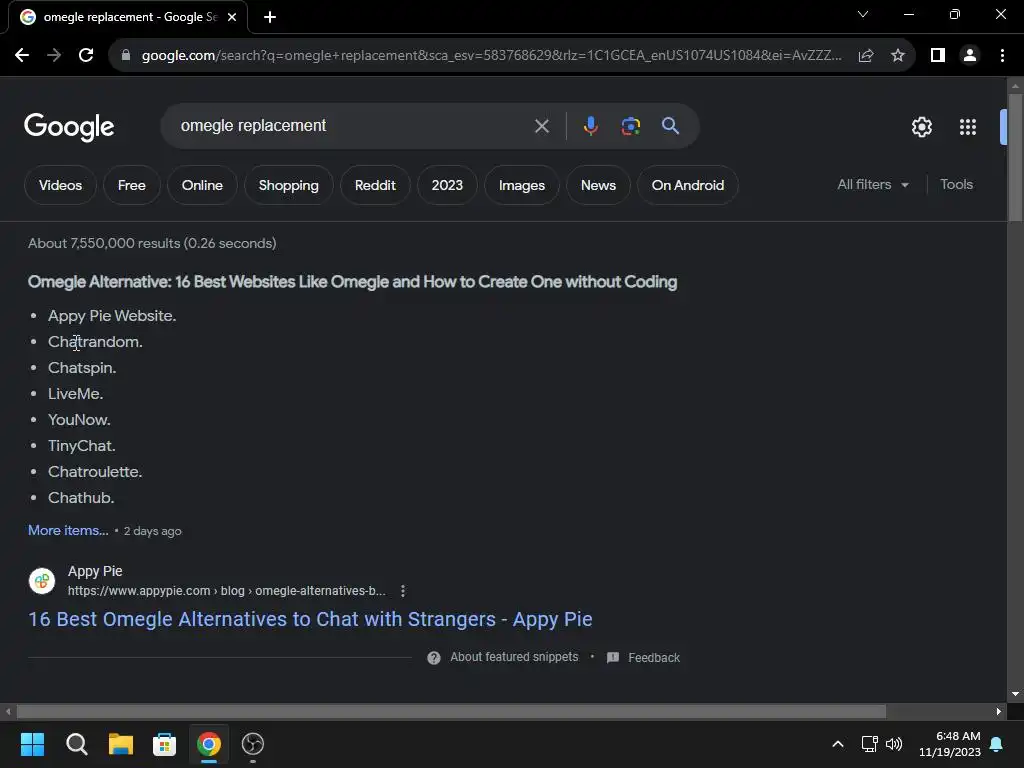The height and width of the screenshot is (768, 1024).
Task: Open Chrome's three-dot menu
Action: [x=1002, y=56]
